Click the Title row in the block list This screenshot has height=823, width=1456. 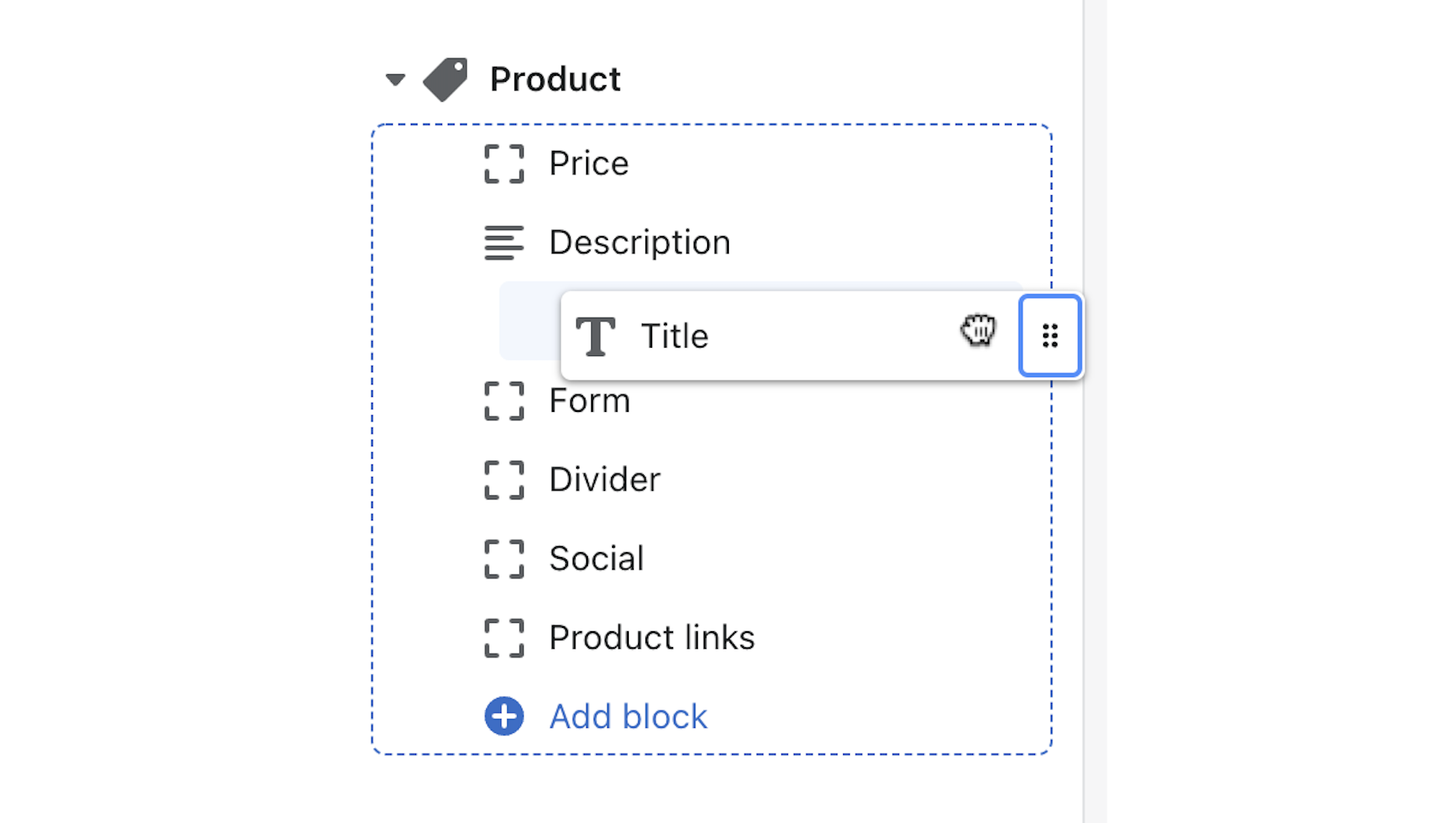tap(675, 336)
